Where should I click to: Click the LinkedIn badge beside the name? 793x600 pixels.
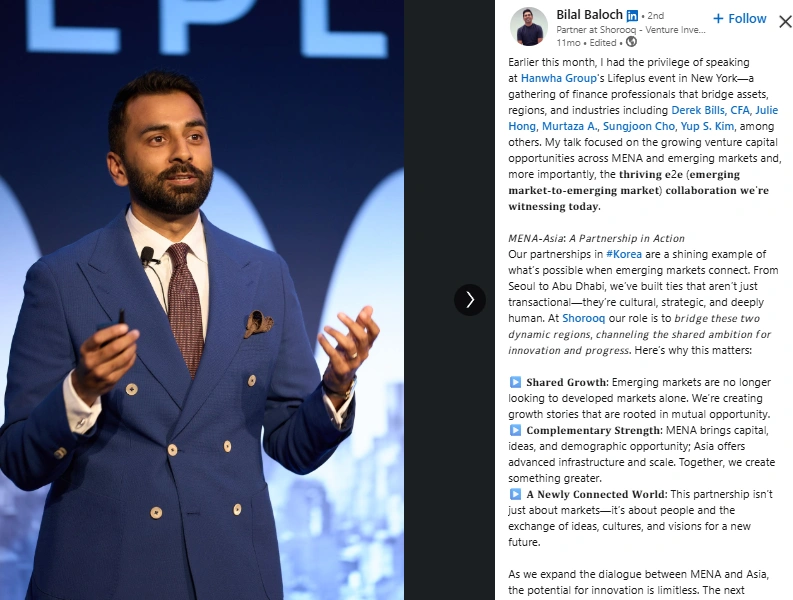[632, 16]
